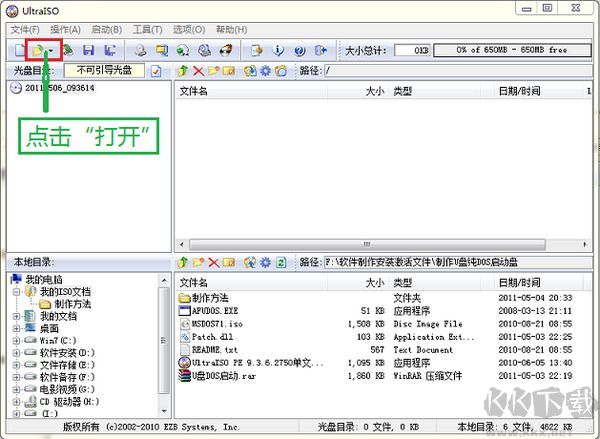Click the Rename icon in disc pane toolbar
This screenshot has height=439, width=600.
[x=229, y=71]
